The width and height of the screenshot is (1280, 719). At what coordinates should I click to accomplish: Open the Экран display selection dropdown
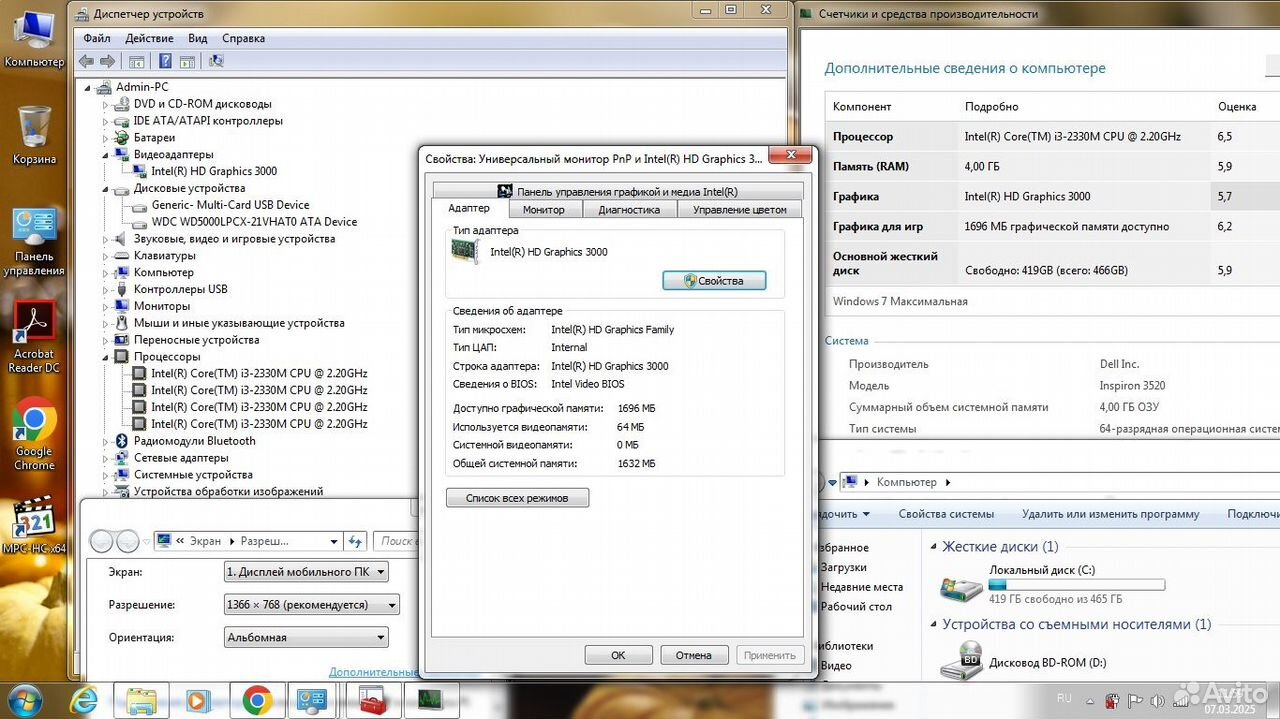306,572
